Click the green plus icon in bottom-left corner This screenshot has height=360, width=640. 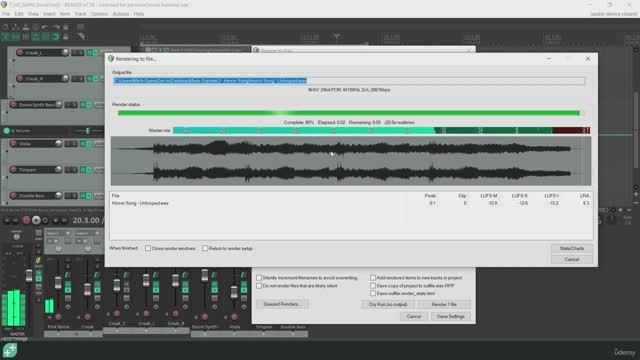coord(10,351)
